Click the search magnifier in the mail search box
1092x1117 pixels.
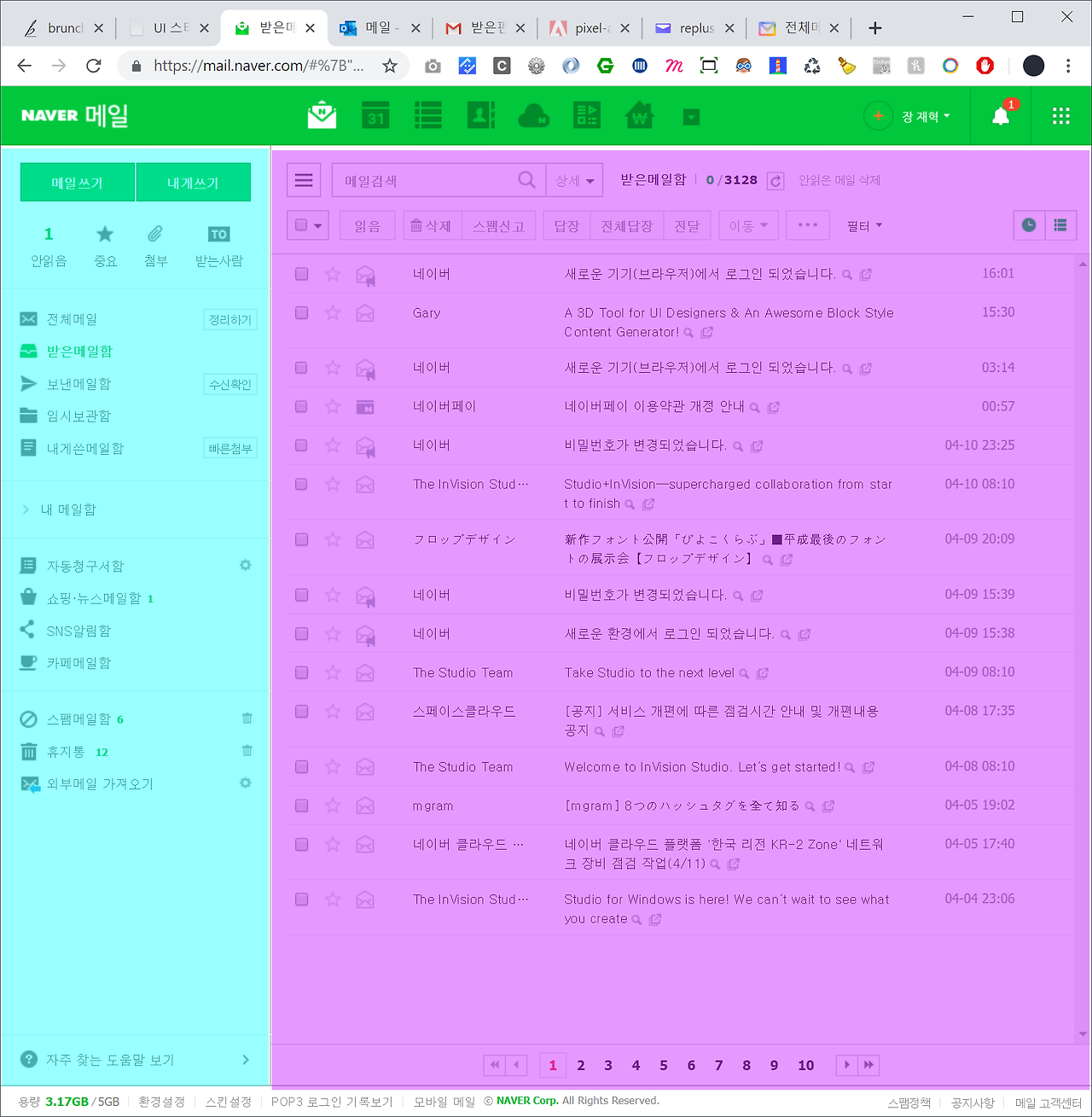[x=526, y=180]
